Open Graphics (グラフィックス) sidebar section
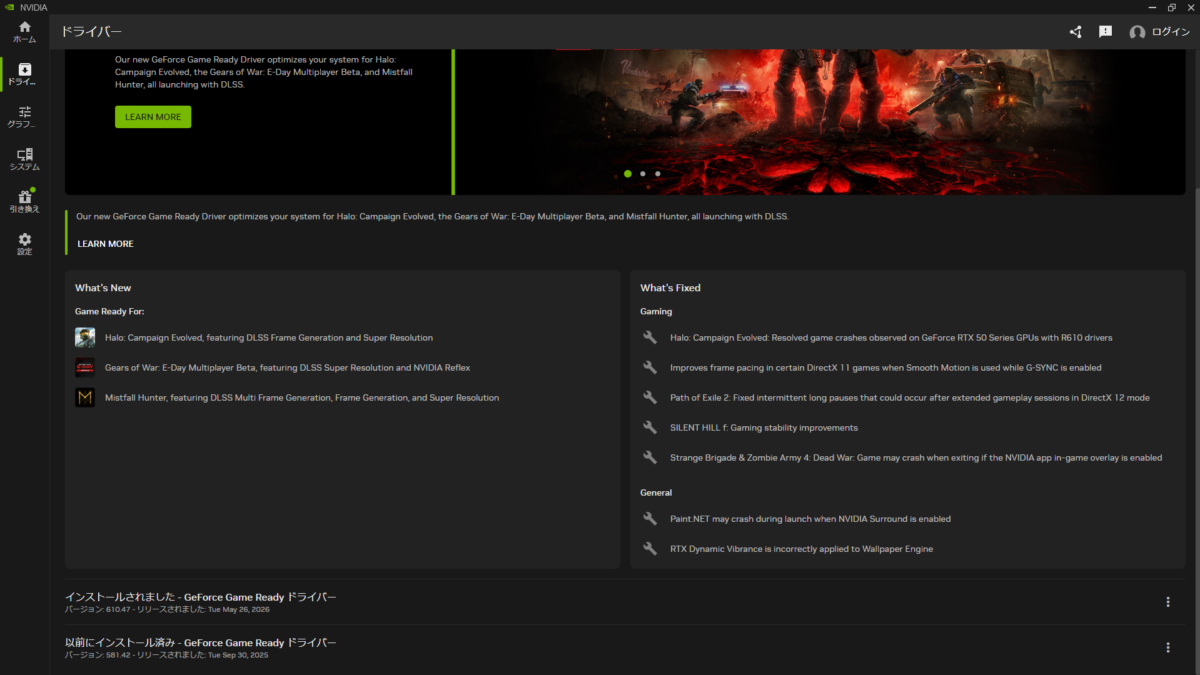 click(x=24, y=117)
